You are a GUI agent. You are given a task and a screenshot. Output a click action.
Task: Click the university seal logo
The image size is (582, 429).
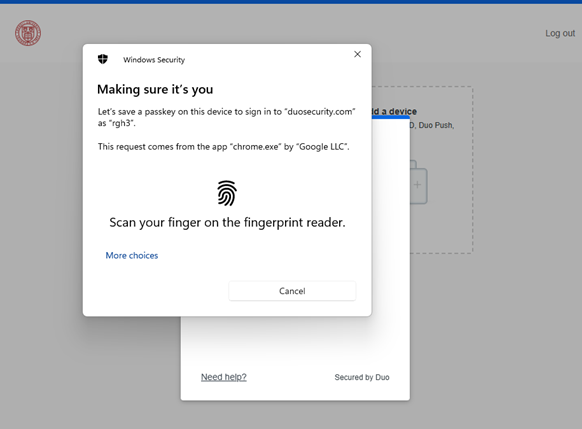point(28,33)
